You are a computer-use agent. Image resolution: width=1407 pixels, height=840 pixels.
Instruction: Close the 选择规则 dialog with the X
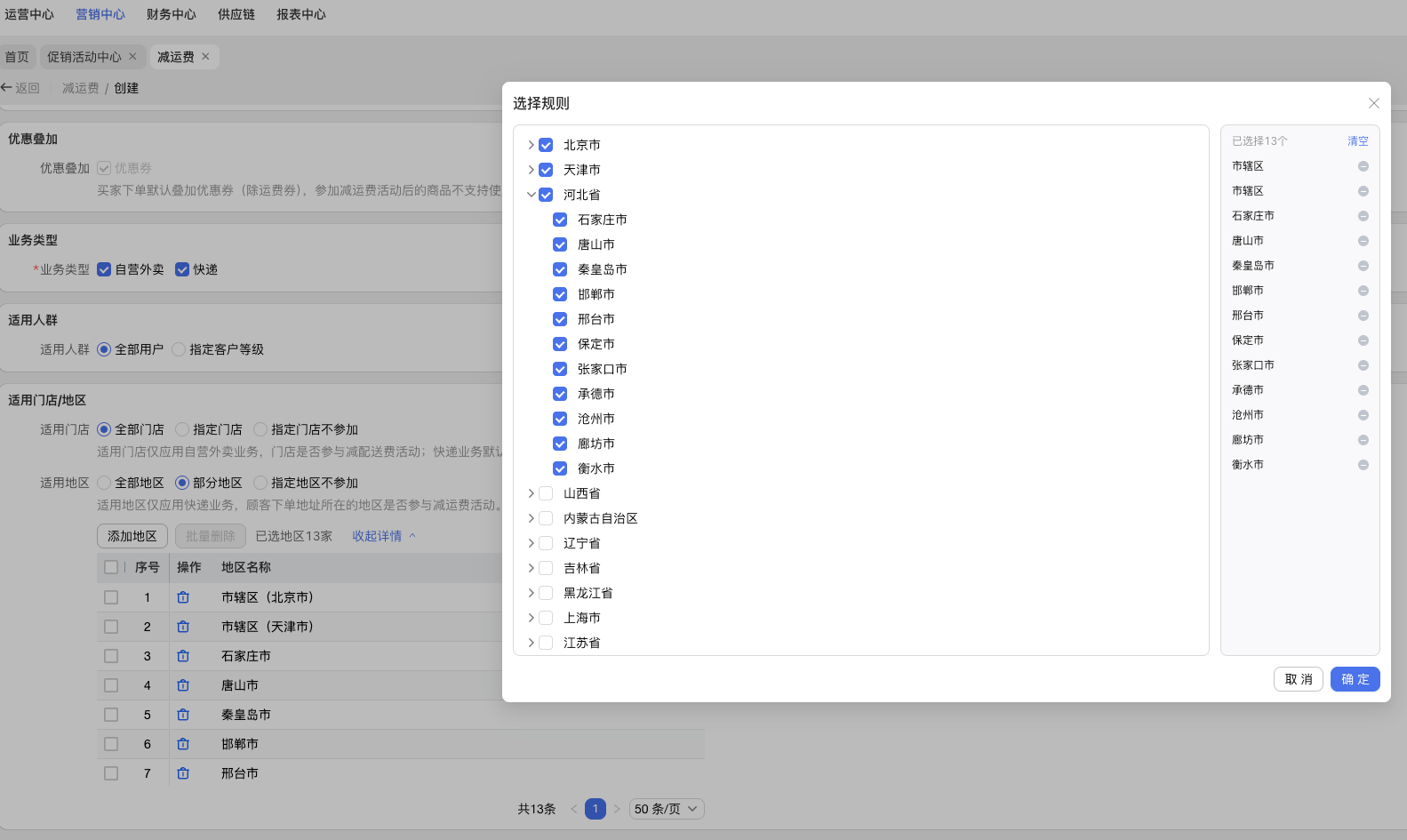(x=1374, y=103)
